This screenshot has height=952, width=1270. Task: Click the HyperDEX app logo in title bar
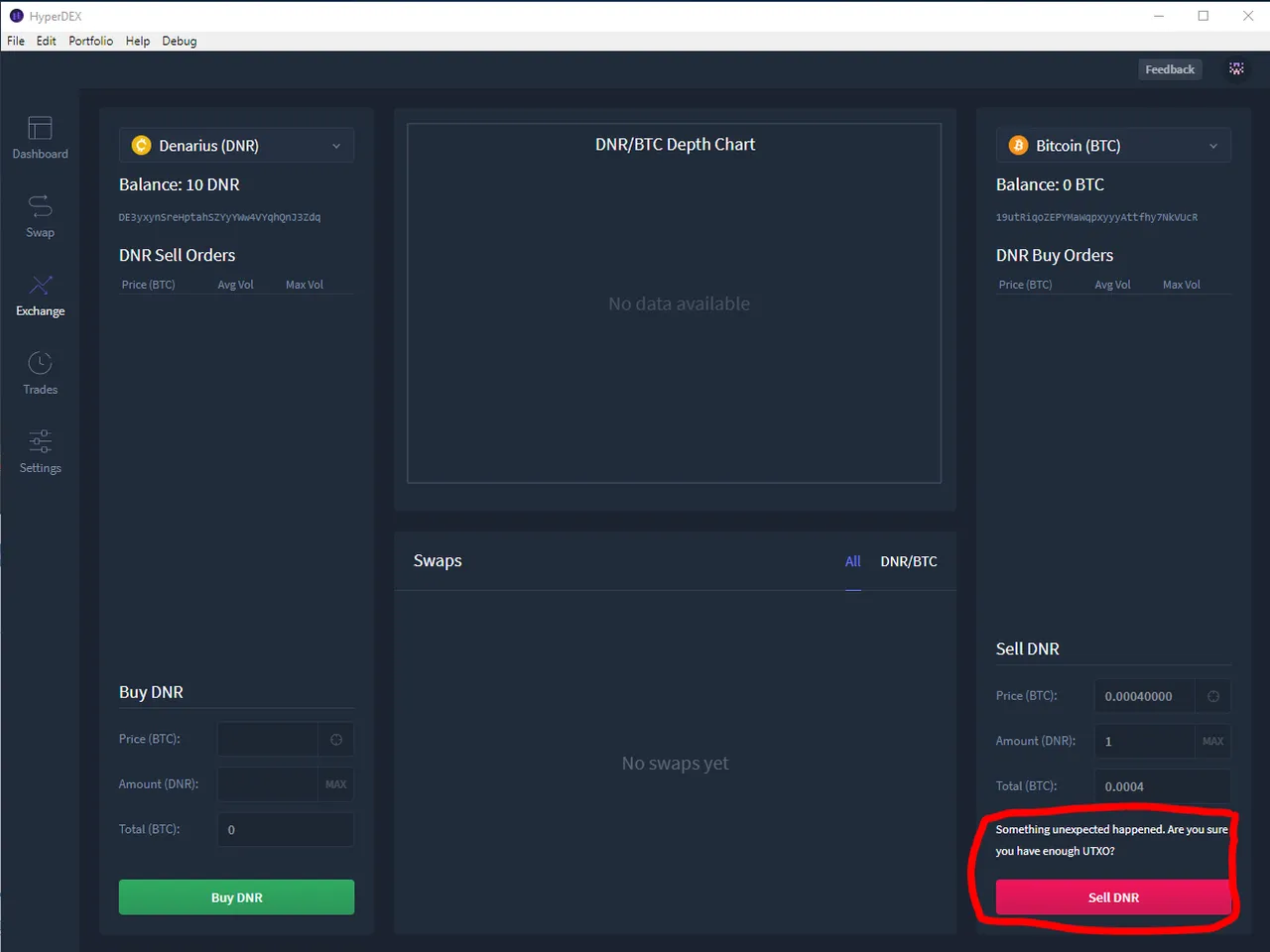point(16,16)
